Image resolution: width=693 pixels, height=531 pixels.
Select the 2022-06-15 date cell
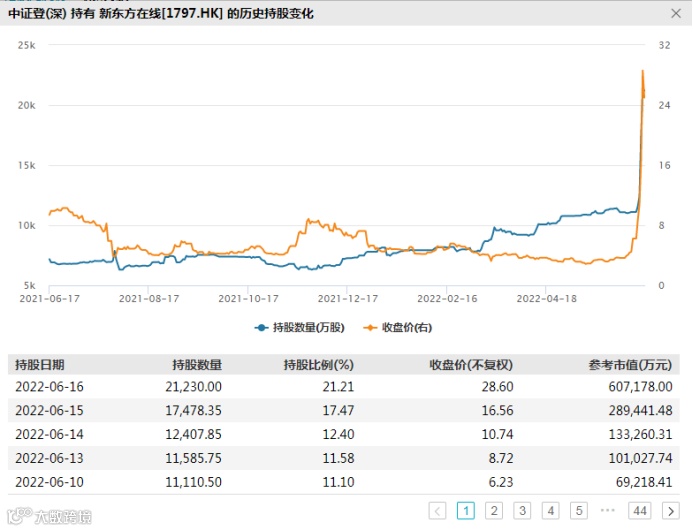click(50, 411)
